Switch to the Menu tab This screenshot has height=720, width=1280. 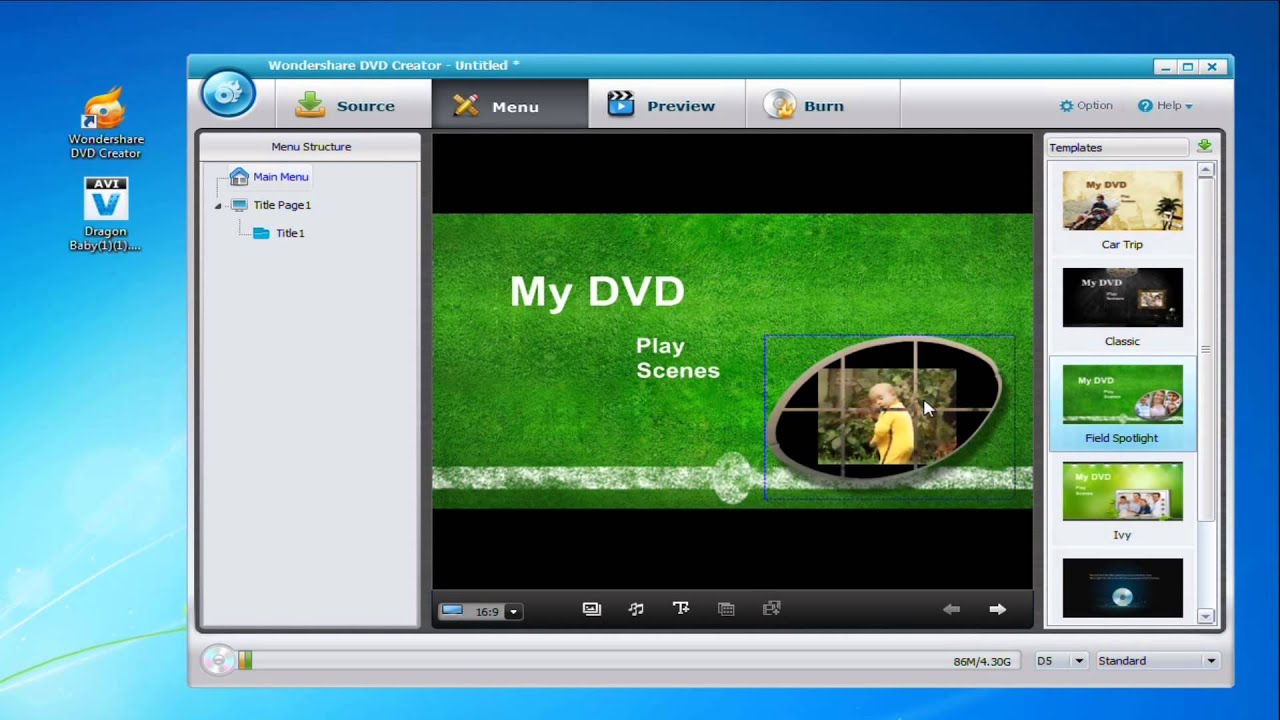click(510, 105)
